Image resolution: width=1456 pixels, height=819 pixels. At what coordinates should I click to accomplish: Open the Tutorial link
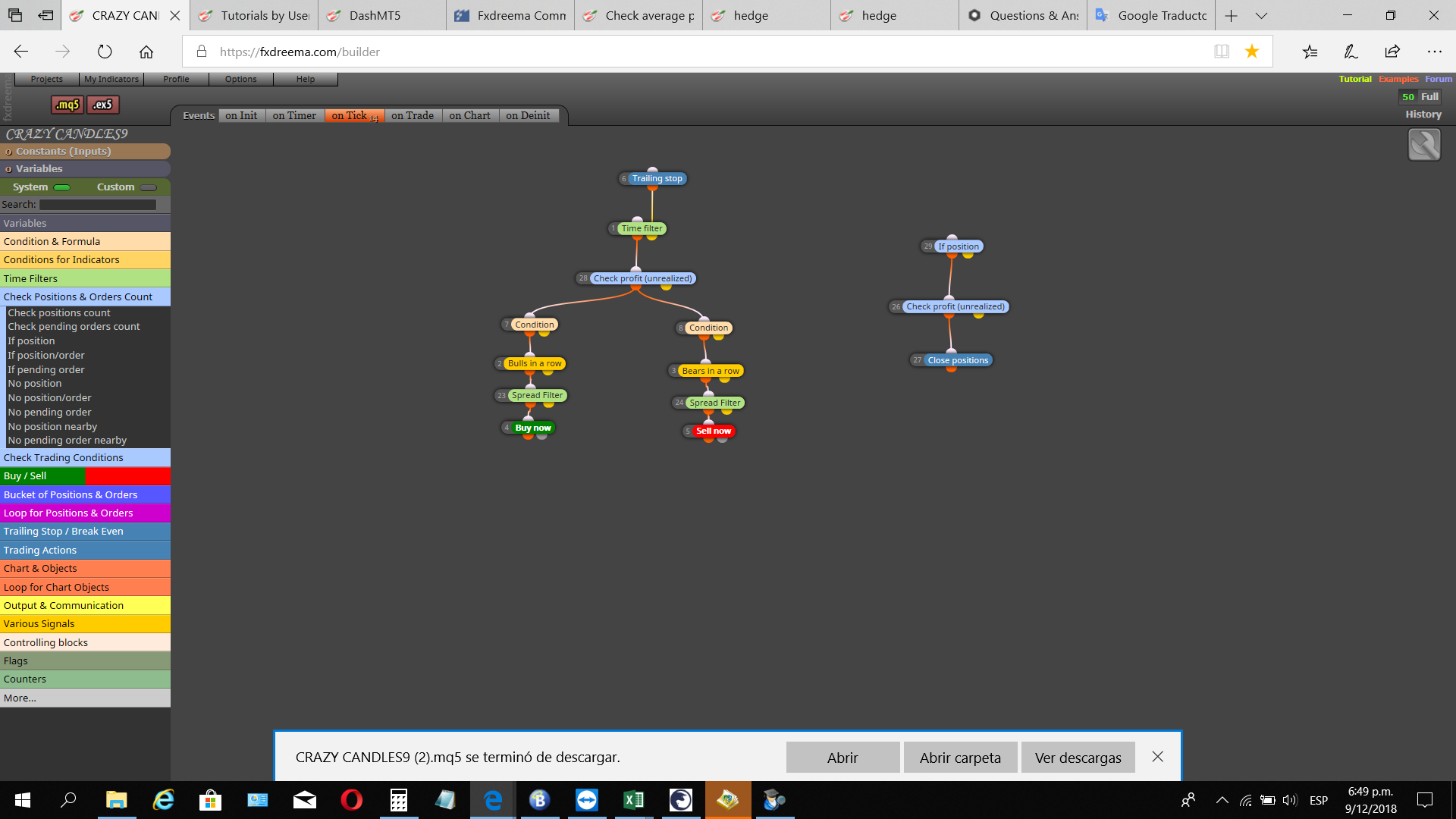[x=1355, y=79]
